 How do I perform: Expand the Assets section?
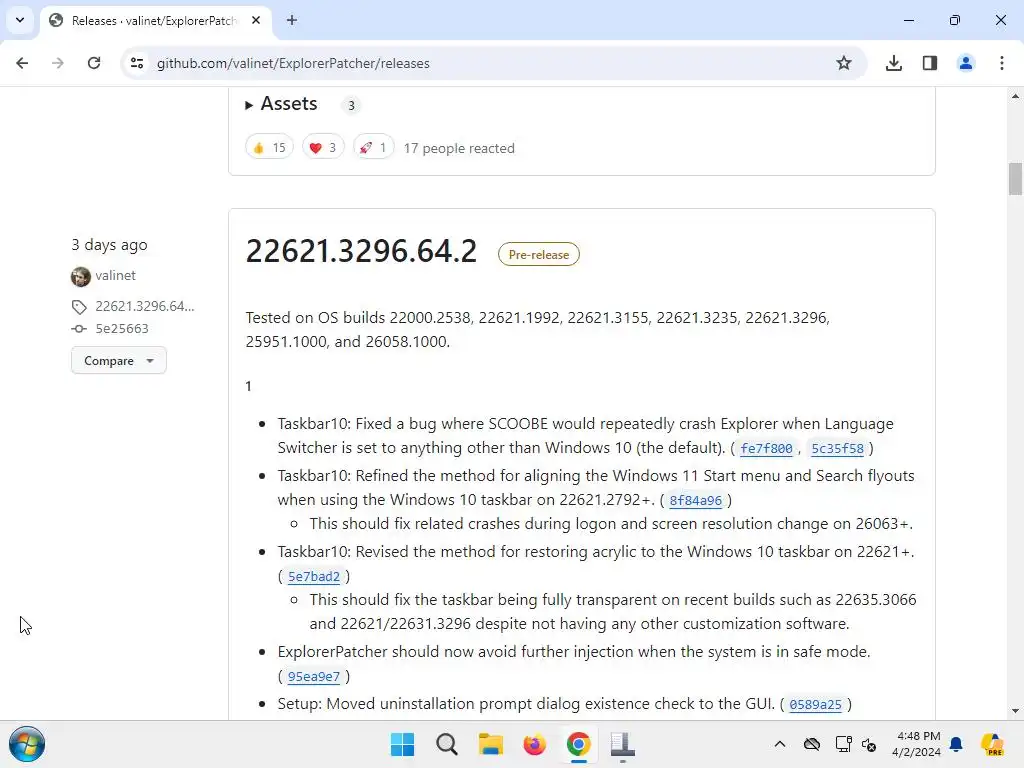pos(281,104)
